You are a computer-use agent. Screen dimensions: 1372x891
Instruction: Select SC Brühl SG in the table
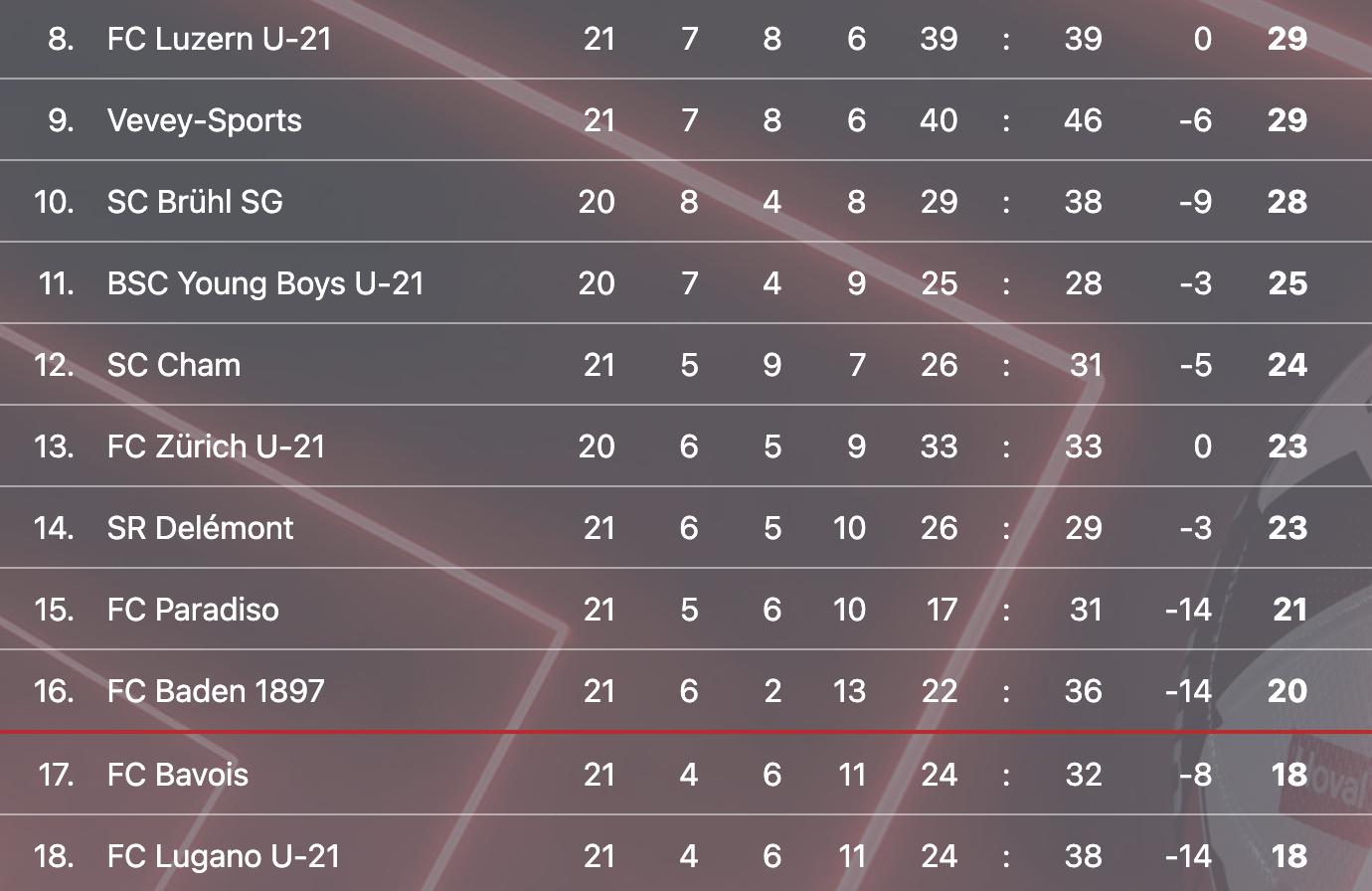point(195,202)
